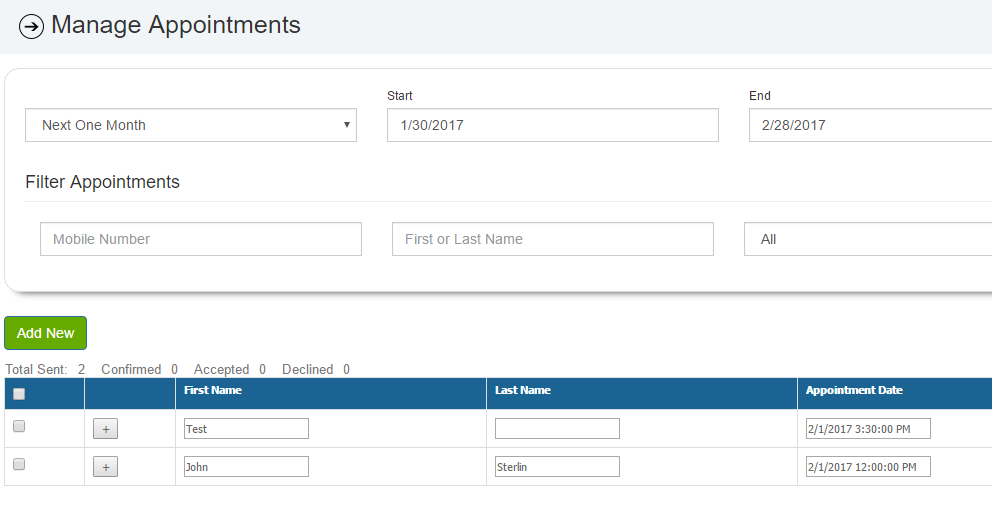Viewport: 992px width, 518px height.
Task: Open the All status filter dropdown
Action: click(x=868, y=239)
